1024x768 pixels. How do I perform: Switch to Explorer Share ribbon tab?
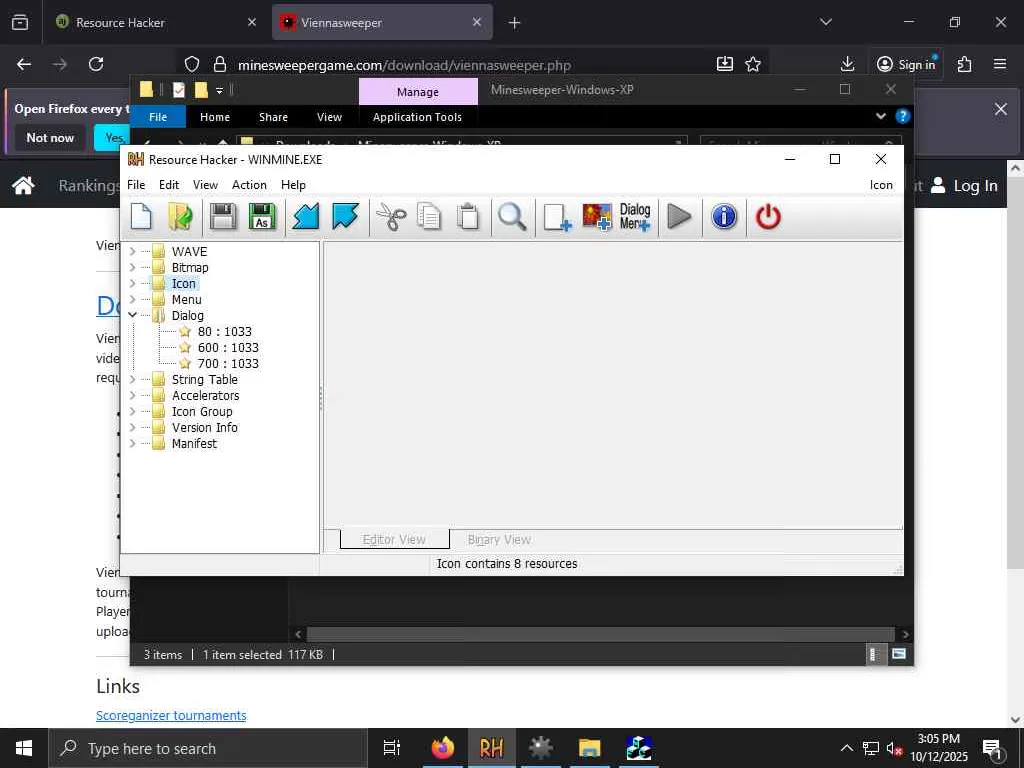(x=273, y=117)
